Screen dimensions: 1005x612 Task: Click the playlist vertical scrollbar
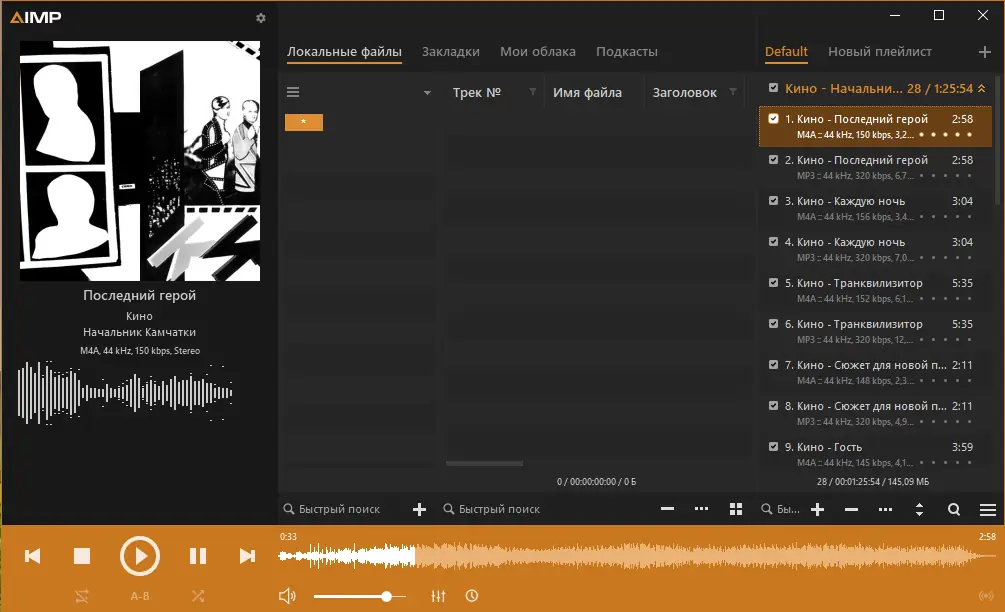click(997, 141)
